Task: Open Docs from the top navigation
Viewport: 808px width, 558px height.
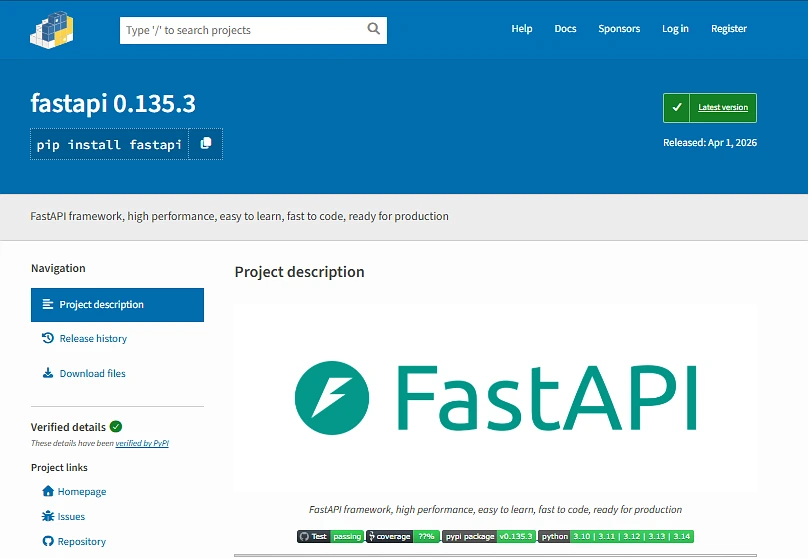Action: (x=565, y=29)
